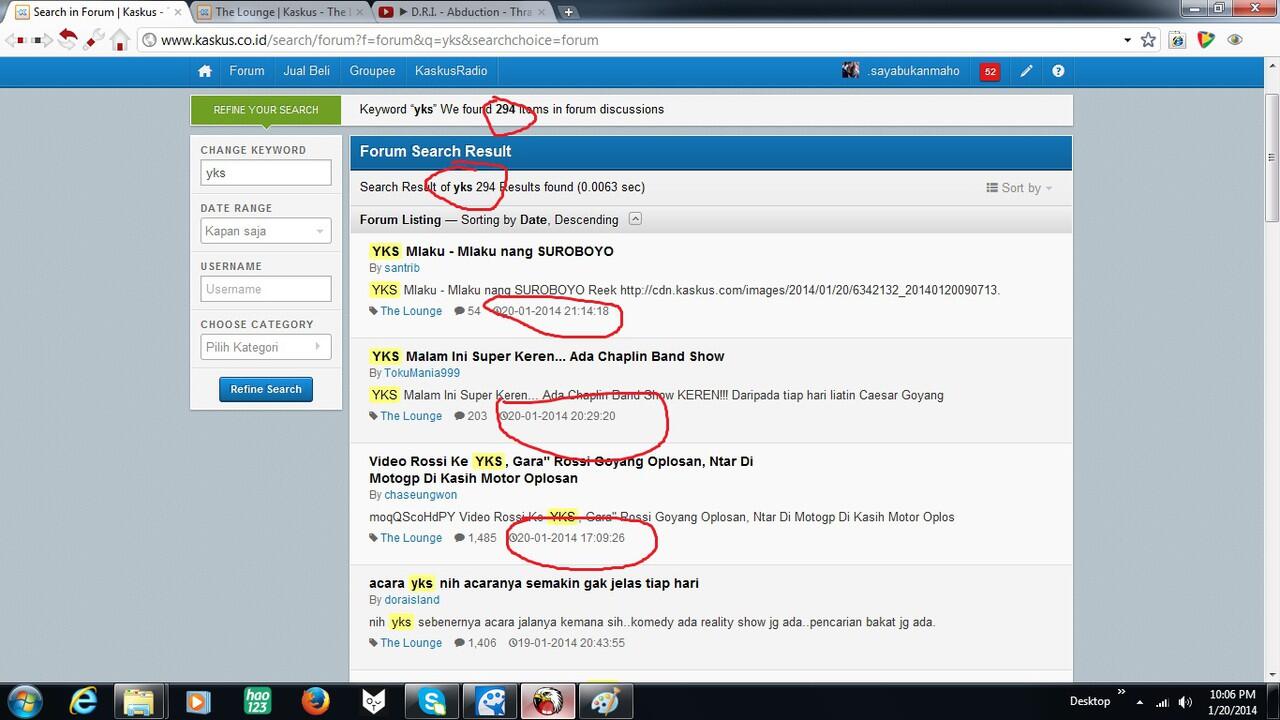Viewport: 1280px width, 720px height.
Task: Open the volume speaker tray icon
Action: pos(1185,702)
